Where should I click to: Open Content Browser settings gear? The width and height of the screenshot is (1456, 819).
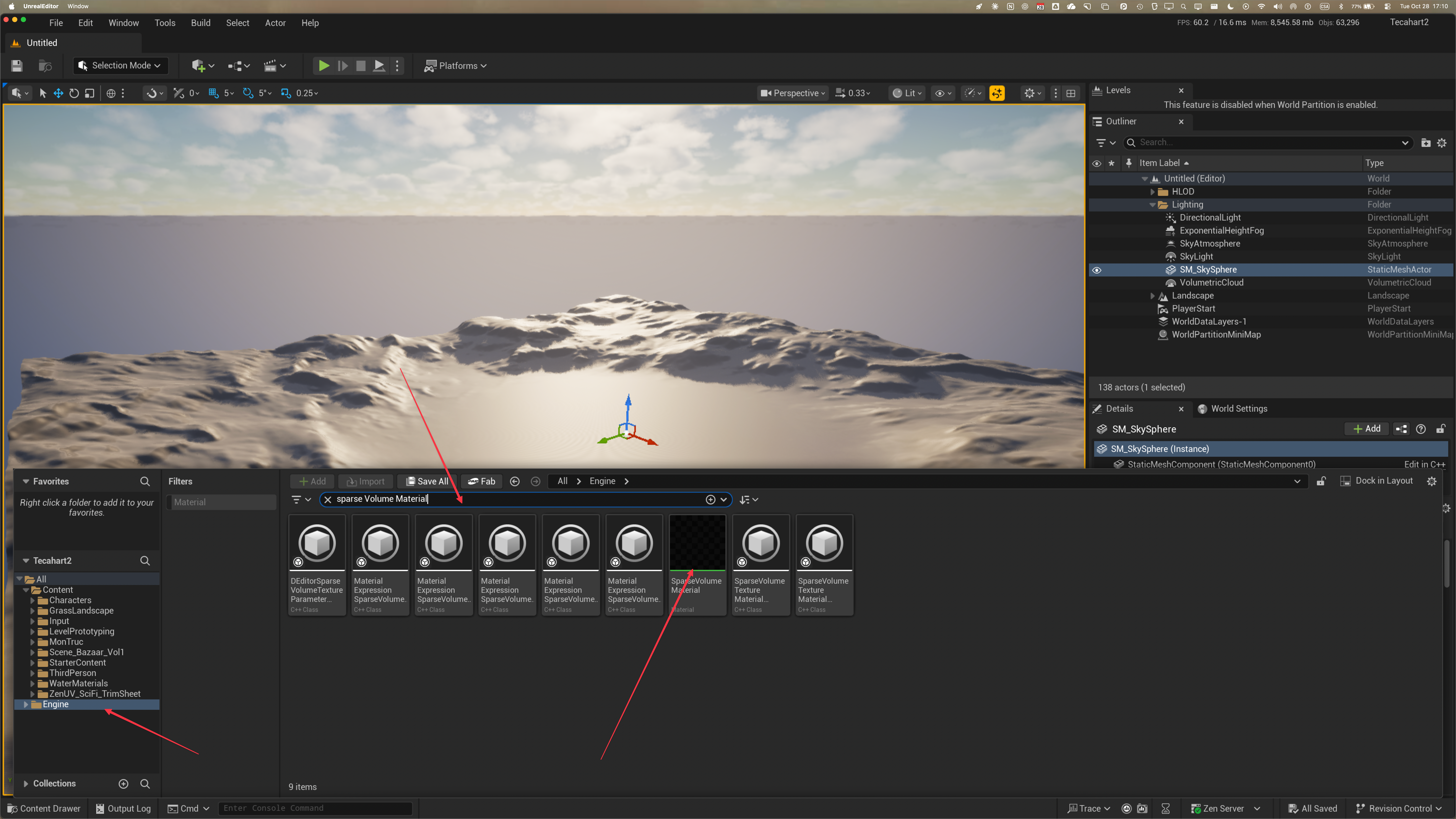[1432, 482]
